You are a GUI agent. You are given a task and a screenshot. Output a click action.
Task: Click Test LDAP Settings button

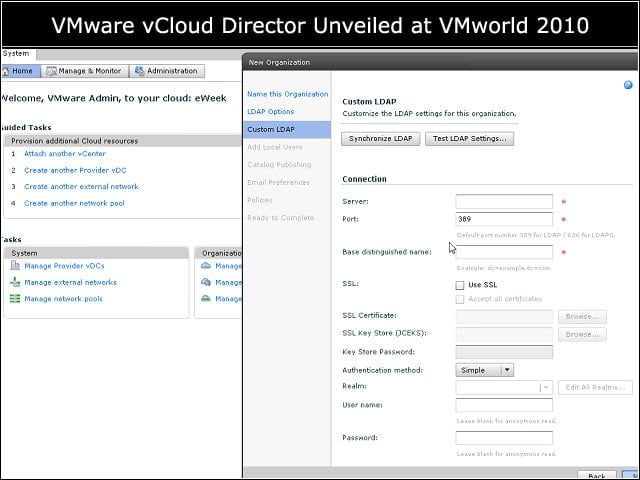click(x=469, y=138)
